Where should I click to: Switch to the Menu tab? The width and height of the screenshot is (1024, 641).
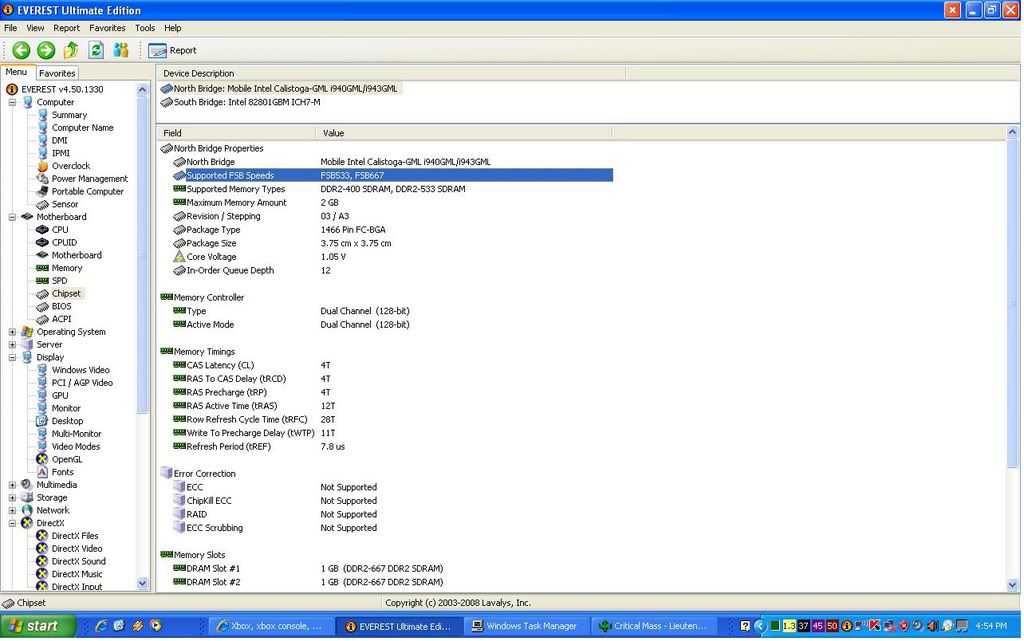pyautogui.click(x=17, y=72)
